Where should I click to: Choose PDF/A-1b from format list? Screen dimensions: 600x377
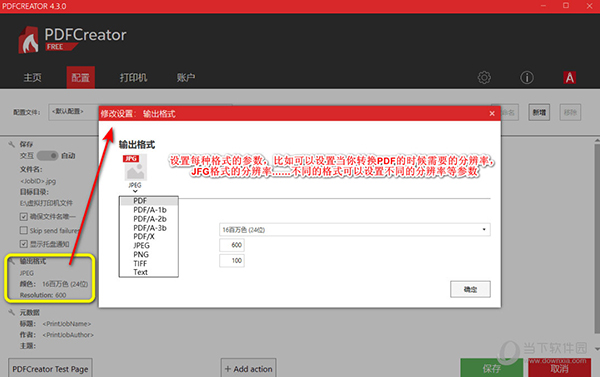tap(149, 210)
